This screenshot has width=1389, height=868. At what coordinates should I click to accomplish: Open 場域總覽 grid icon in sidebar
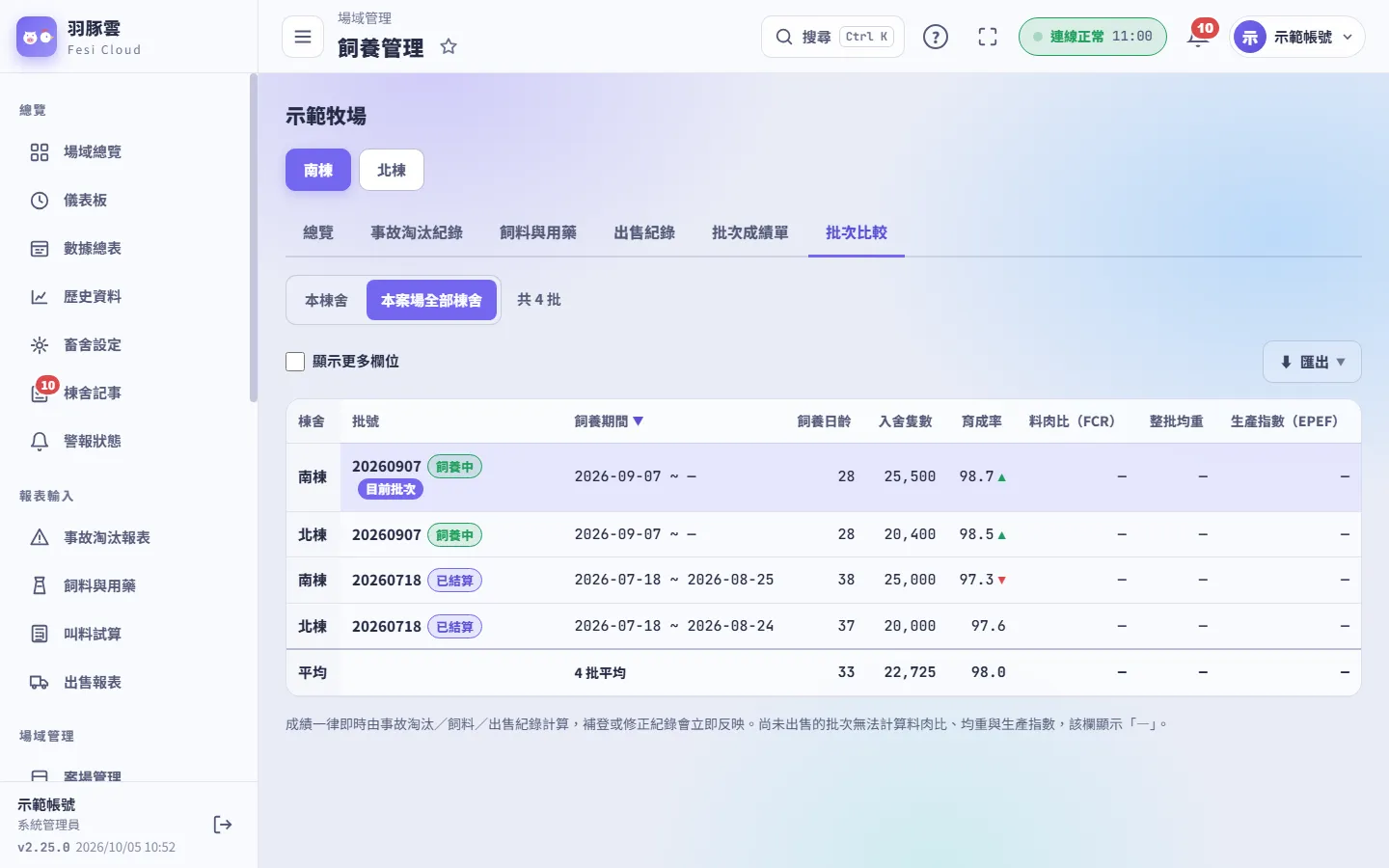40,152
